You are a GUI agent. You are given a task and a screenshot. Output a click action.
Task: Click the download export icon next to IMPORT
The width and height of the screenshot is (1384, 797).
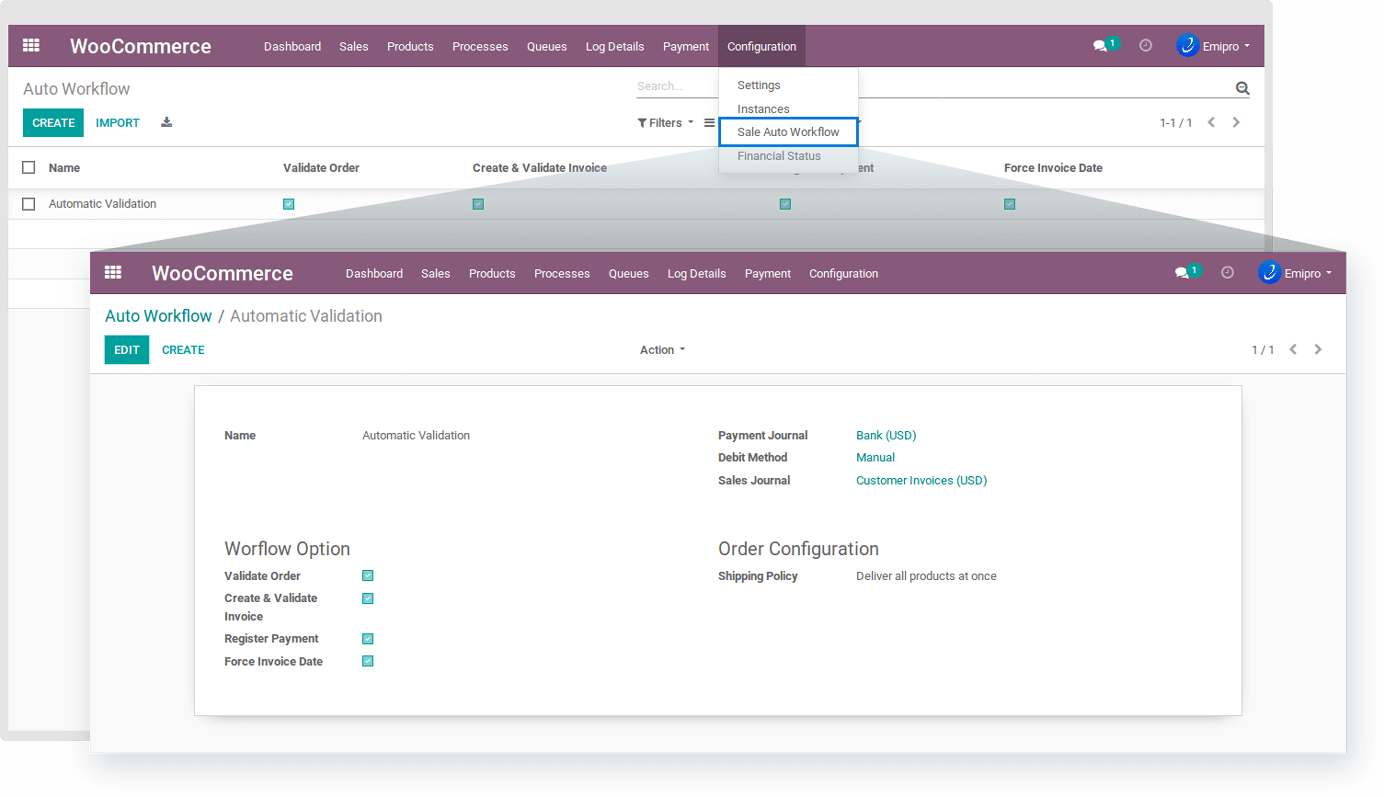tap(167, 123)
